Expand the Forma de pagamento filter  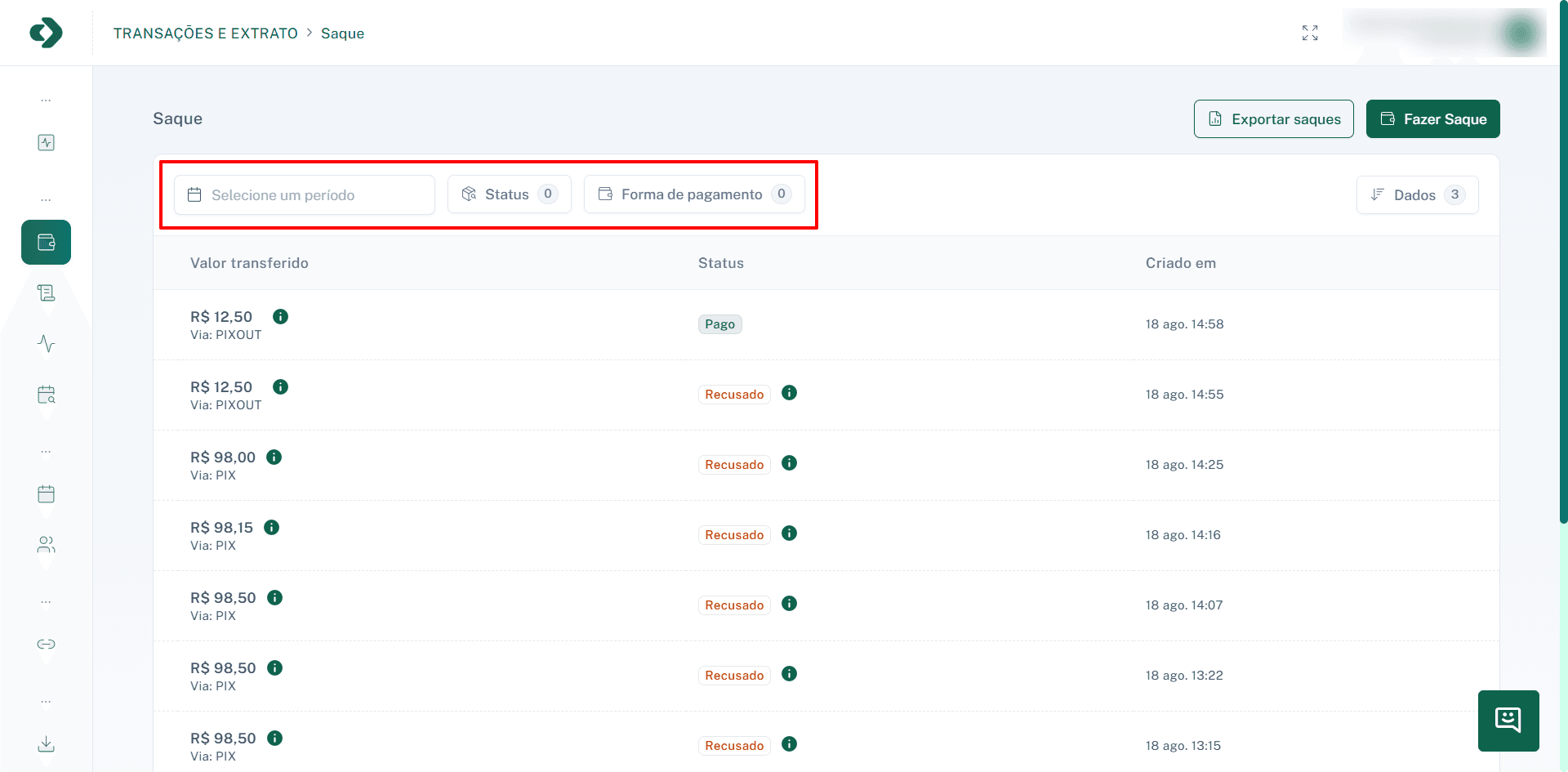[694, 194]
